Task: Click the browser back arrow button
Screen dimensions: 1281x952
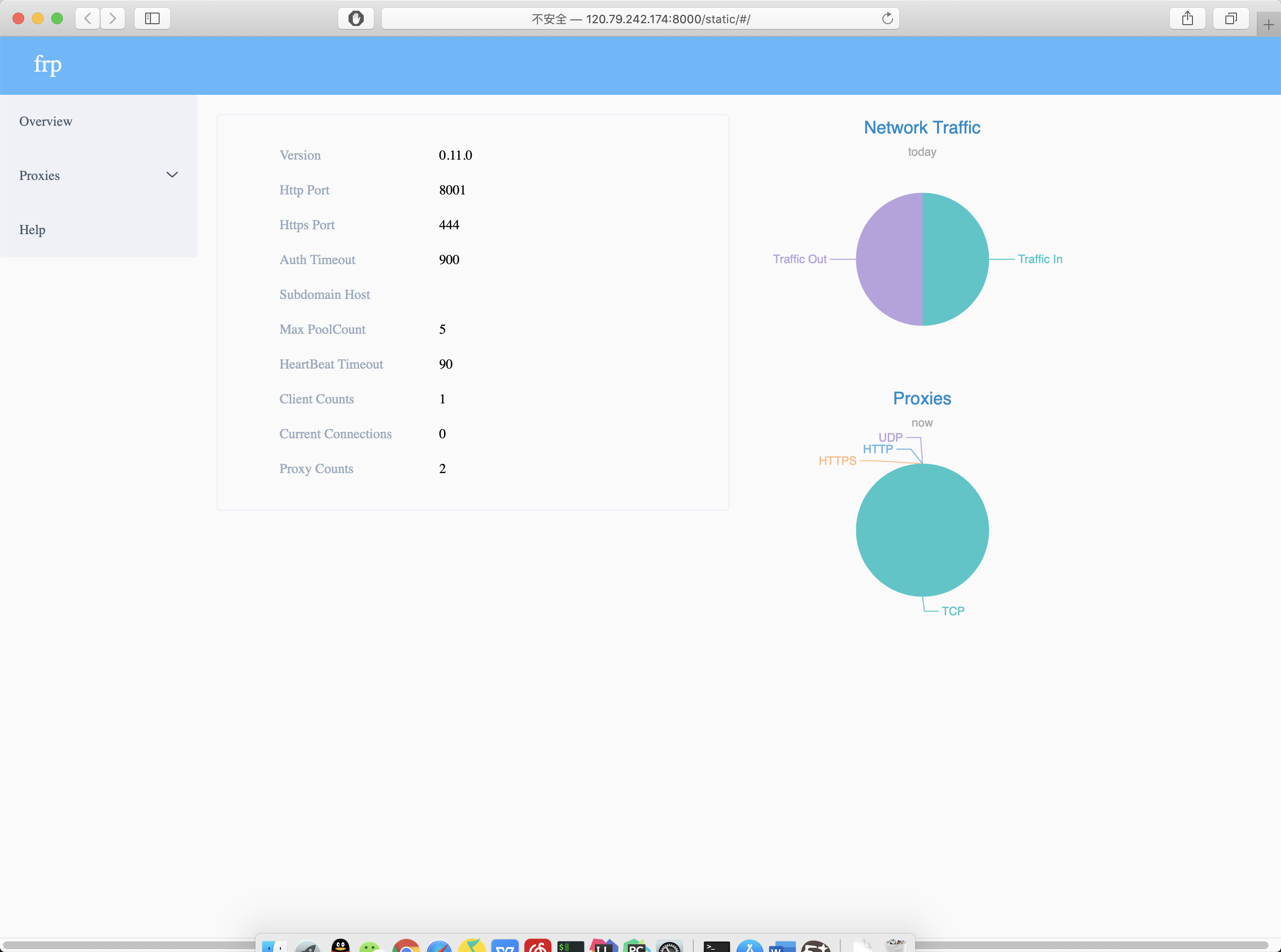Action: click(88, 18)
